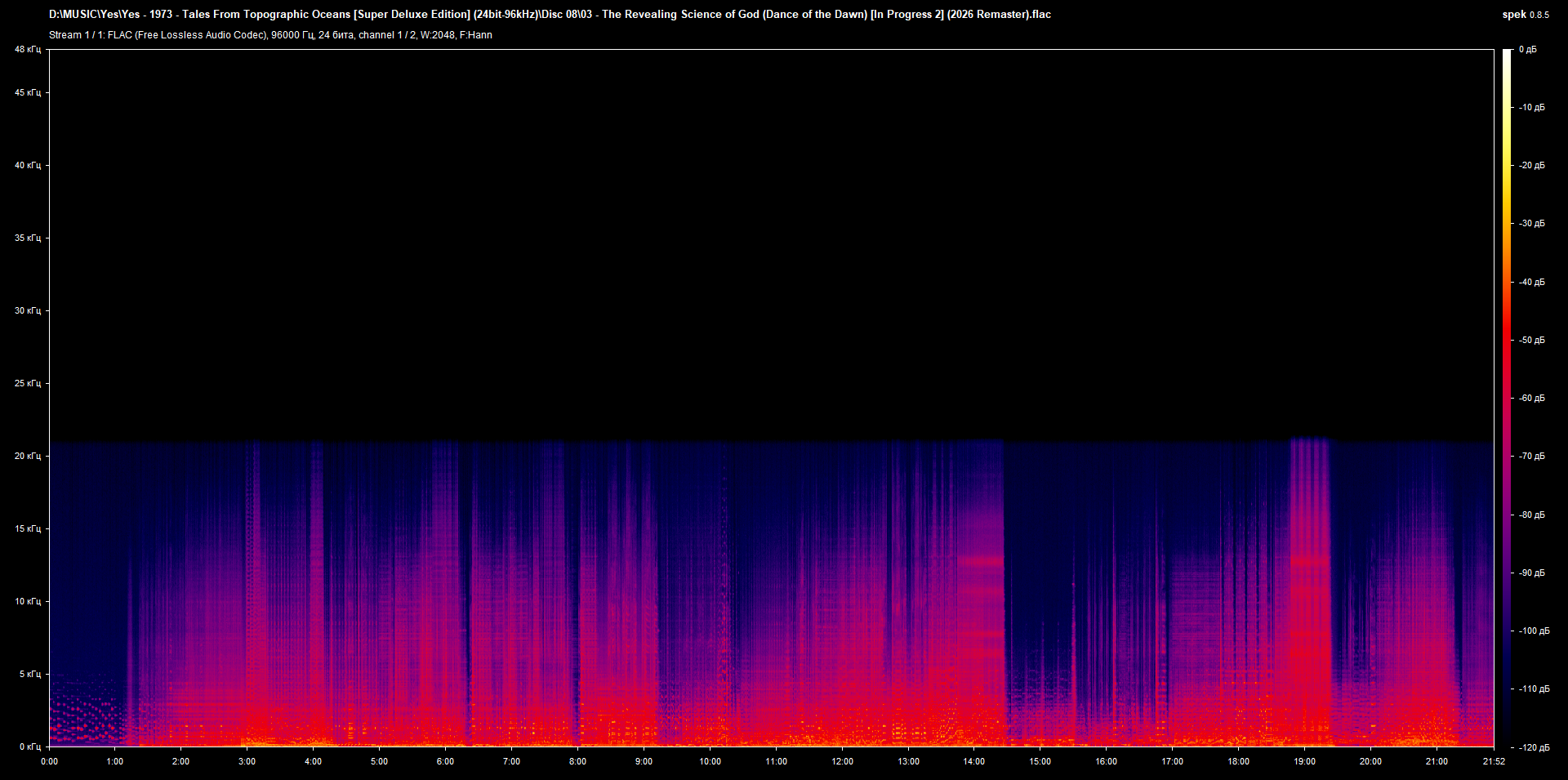1568x780 pixels.
Task: Click the 25 кГц frequency axis label
Action: click(28, 384)
